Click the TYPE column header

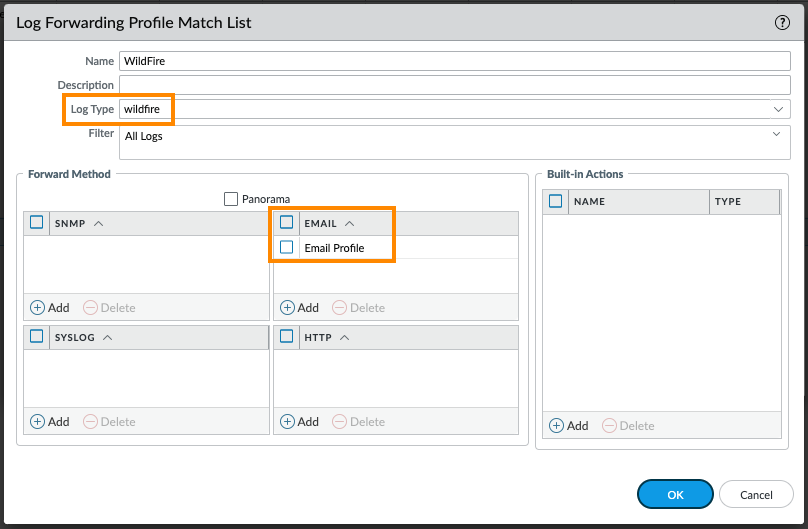click(743, 201)
